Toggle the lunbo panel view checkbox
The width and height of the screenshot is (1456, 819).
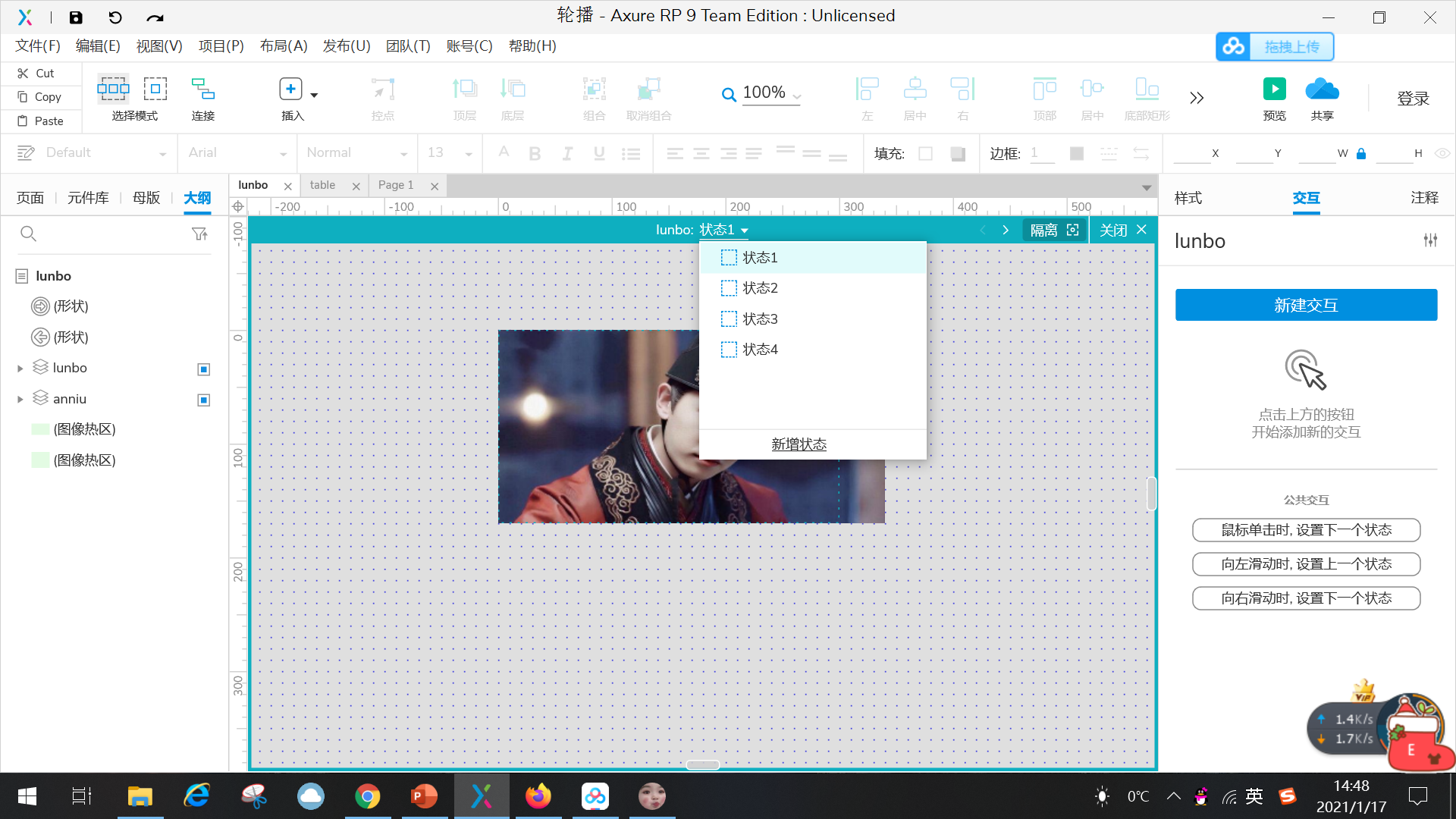click(x=203, y=369)
